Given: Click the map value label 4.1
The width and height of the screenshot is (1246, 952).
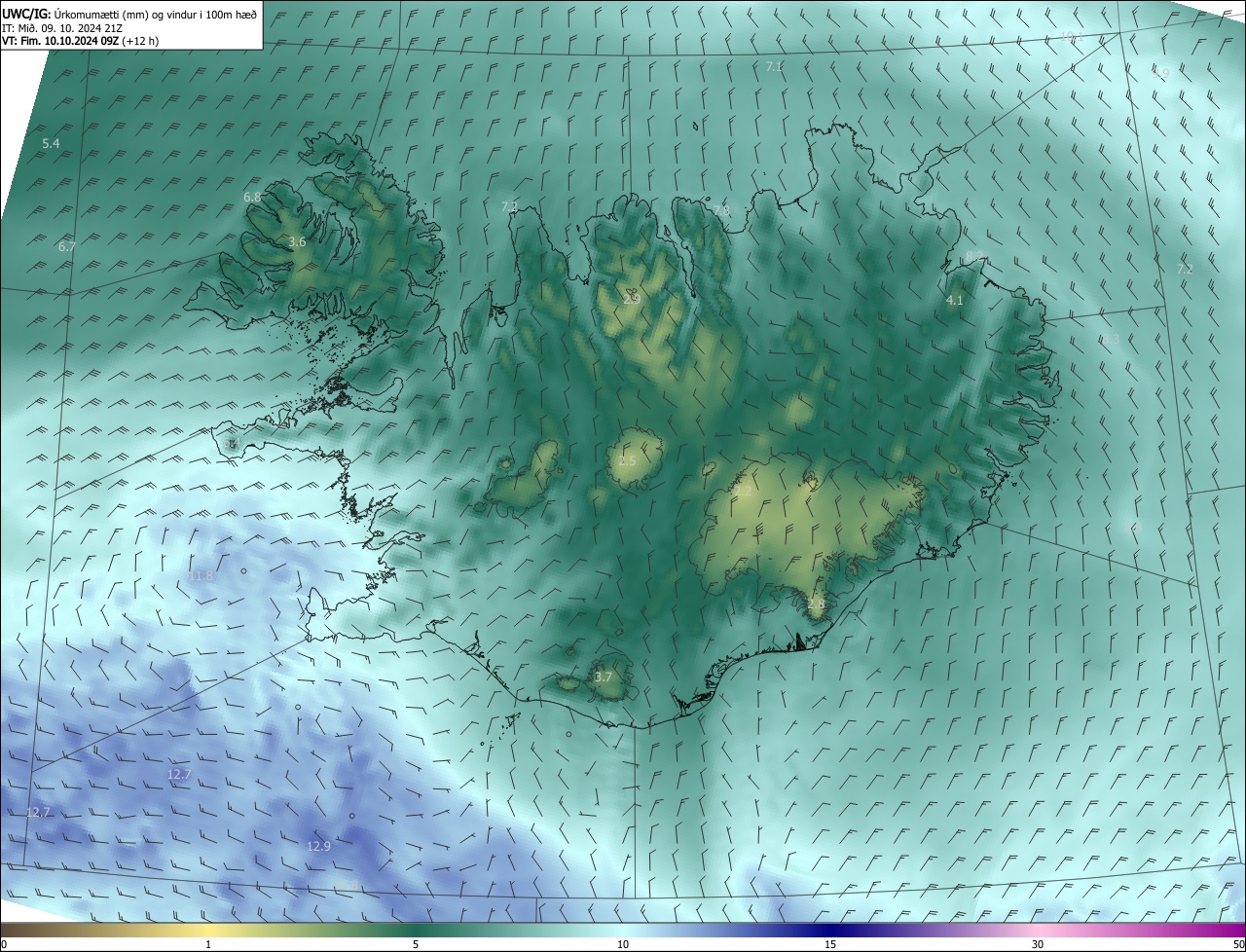Looking at the screenshot, I should tap(955, 301).
